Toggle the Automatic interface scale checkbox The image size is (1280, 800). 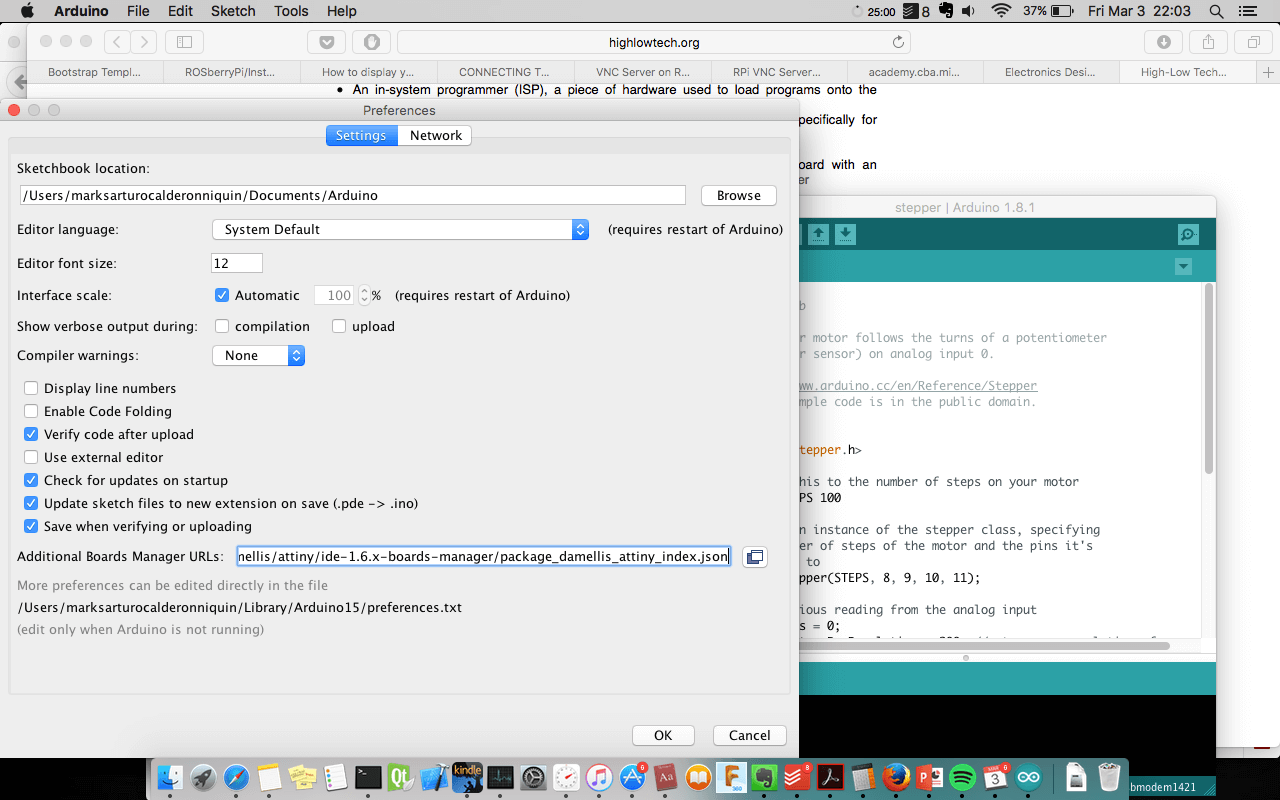pyautogui.click(x=222, y=295)
